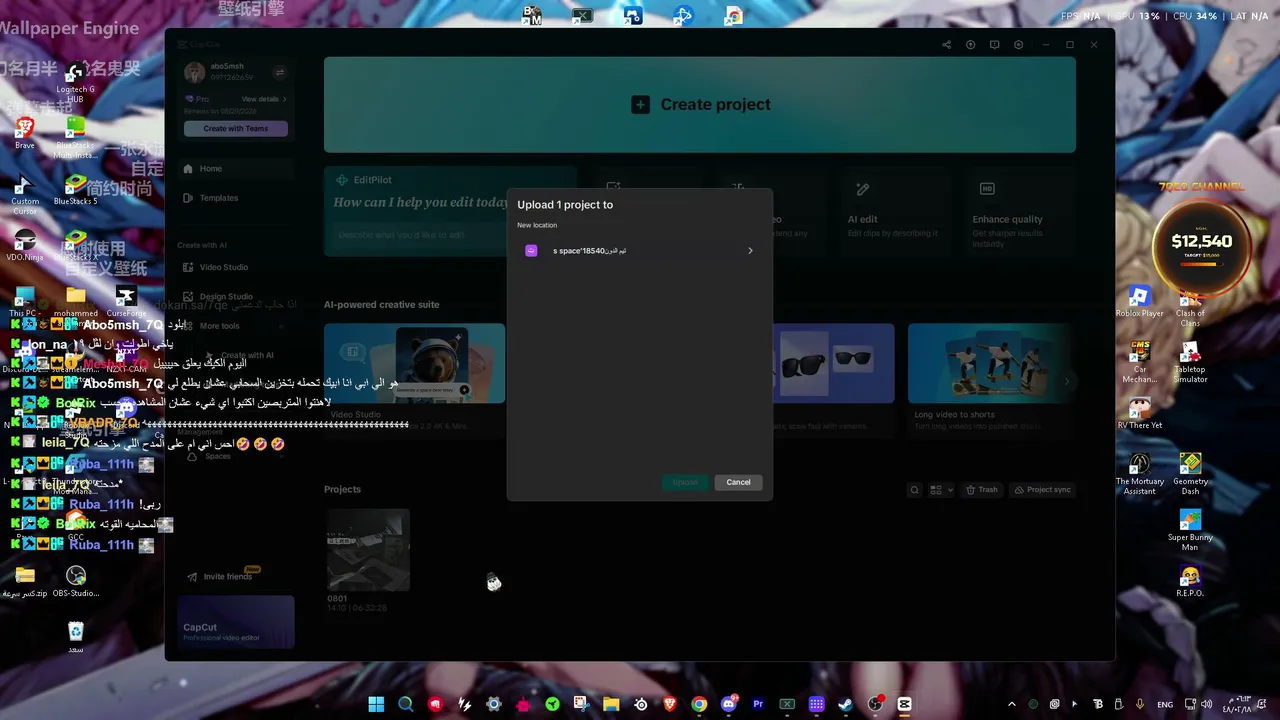Open the Windows Start menu
The image size is (1280, 720).
point(376,704)
